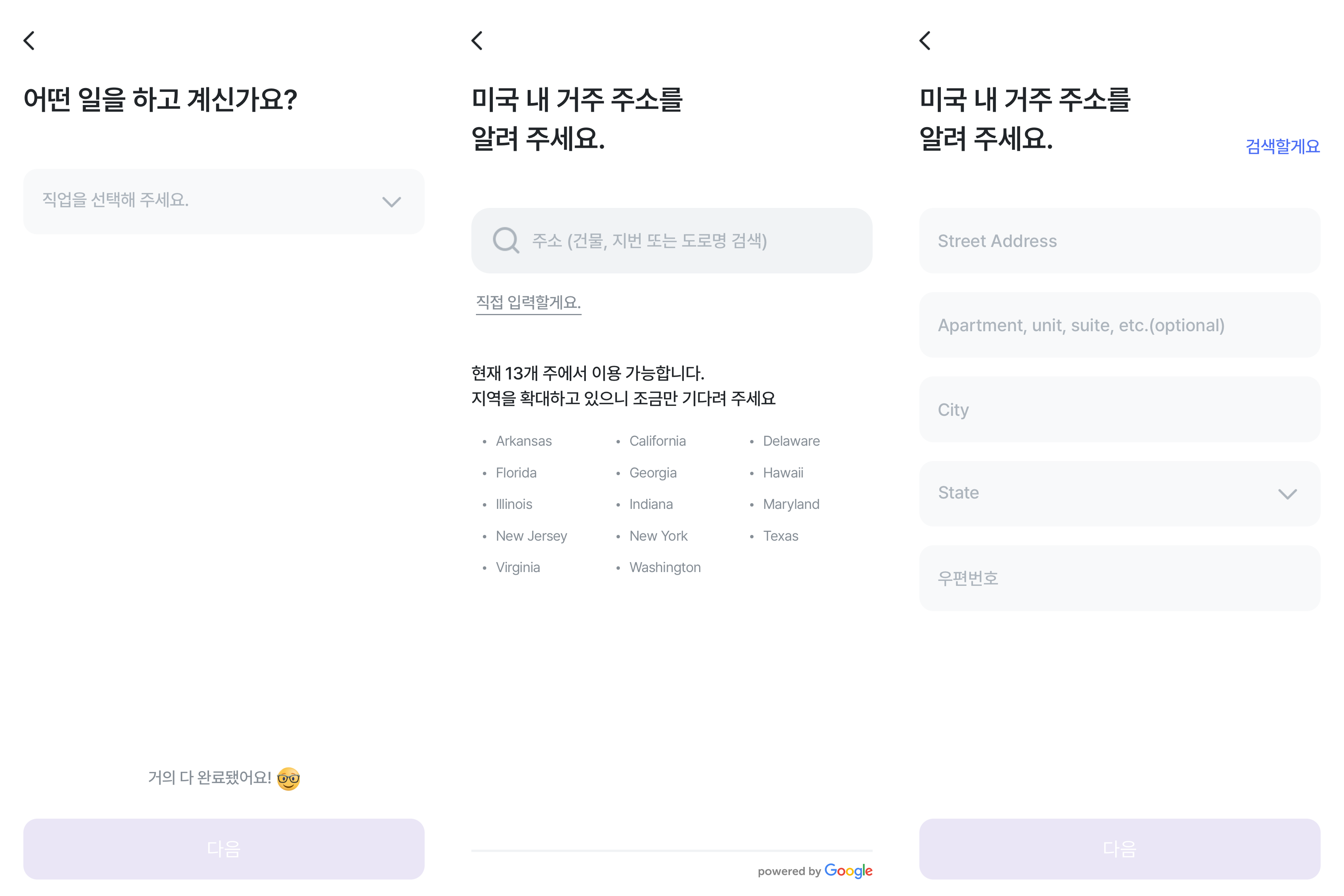Click the 검색할게요 search link
Viewport: 1344px width, 896px height.
(1283, 146)
